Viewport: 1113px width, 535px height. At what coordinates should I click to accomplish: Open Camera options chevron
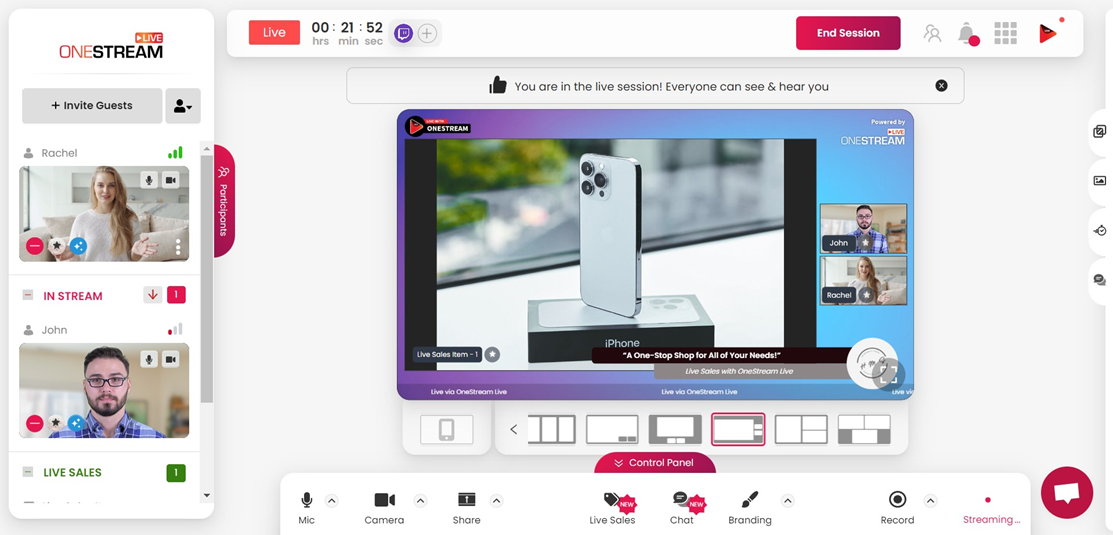[x=420, y=500]
